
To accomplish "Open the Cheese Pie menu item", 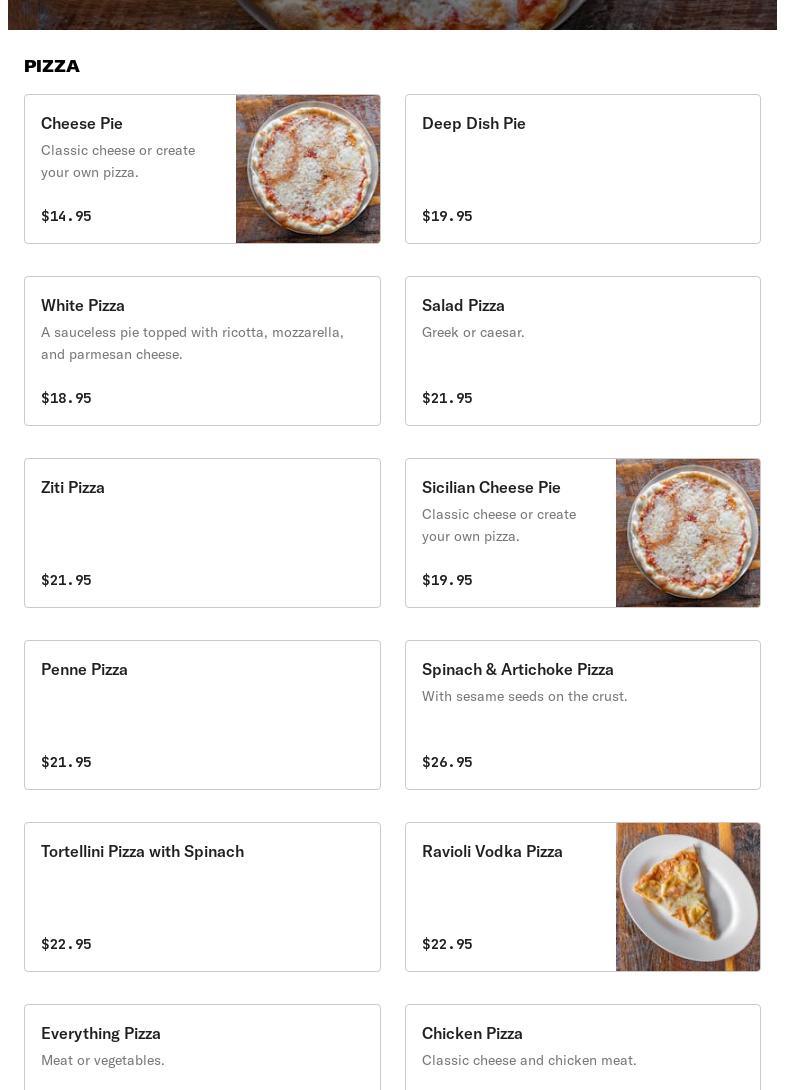I will (x=82, y=123).
